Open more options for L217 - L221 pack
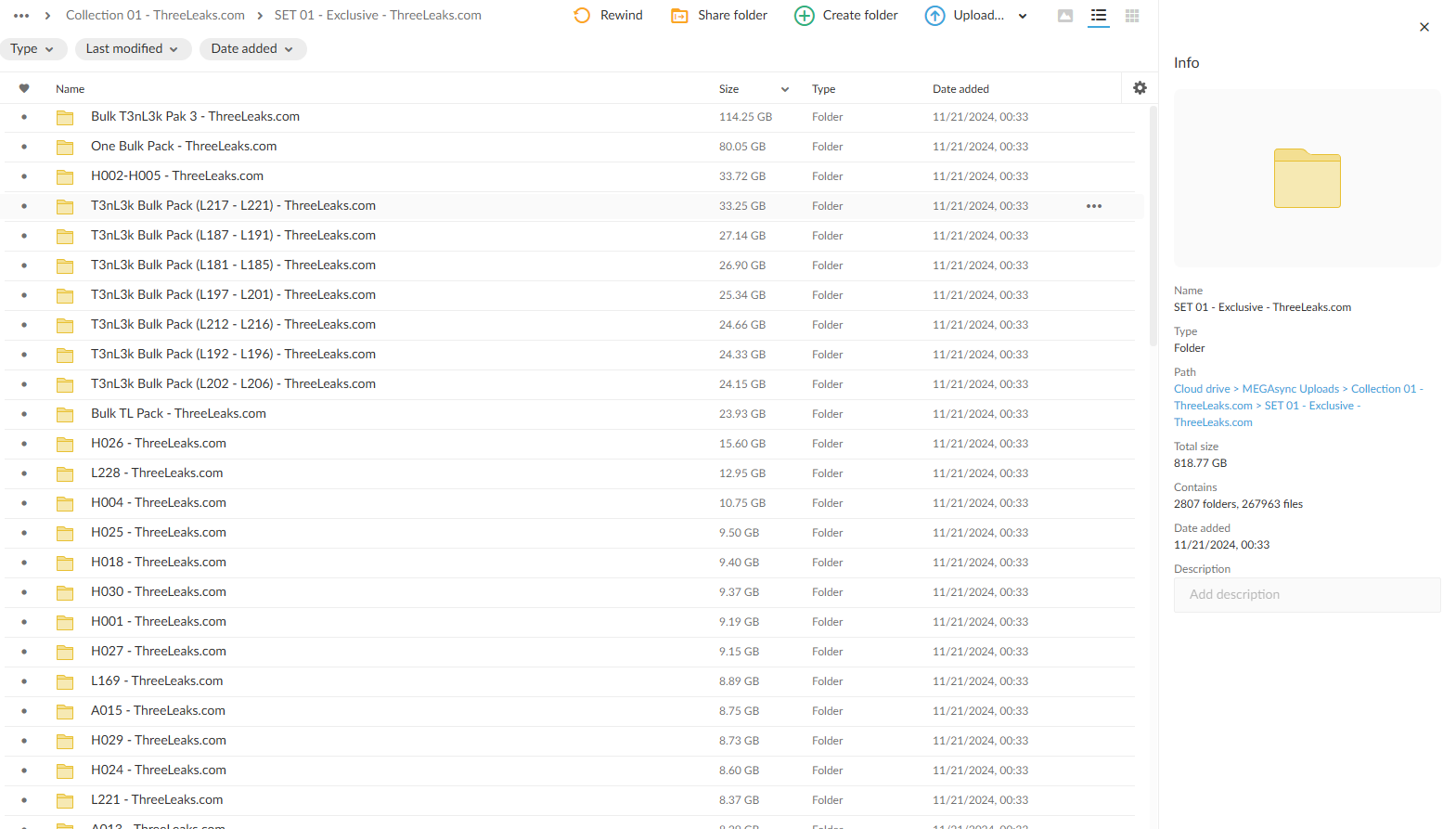The height and width of the screenshot is (829, 1456). tap(1094, 206)
